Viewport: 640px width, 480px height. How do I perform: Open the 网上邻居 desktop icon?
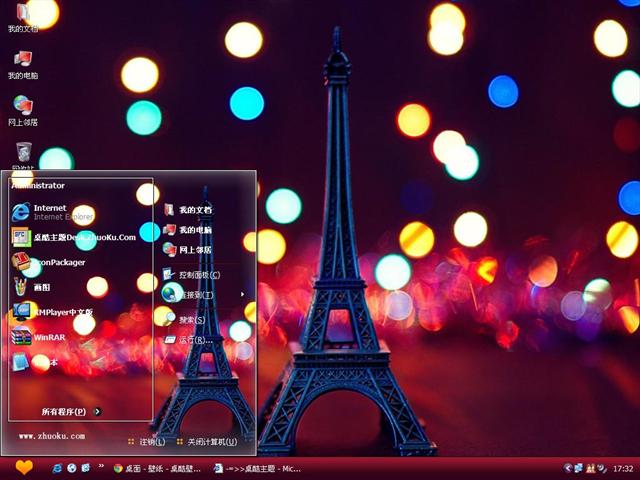tap(23, 111)
